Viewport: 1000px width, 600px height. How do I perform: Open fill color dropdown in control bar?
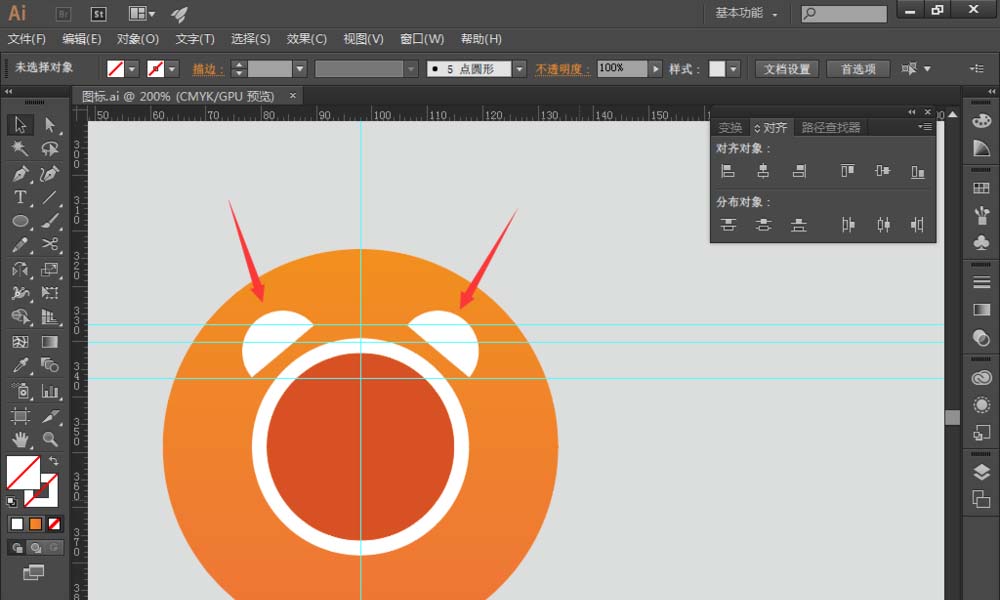(x=132, y=69)
